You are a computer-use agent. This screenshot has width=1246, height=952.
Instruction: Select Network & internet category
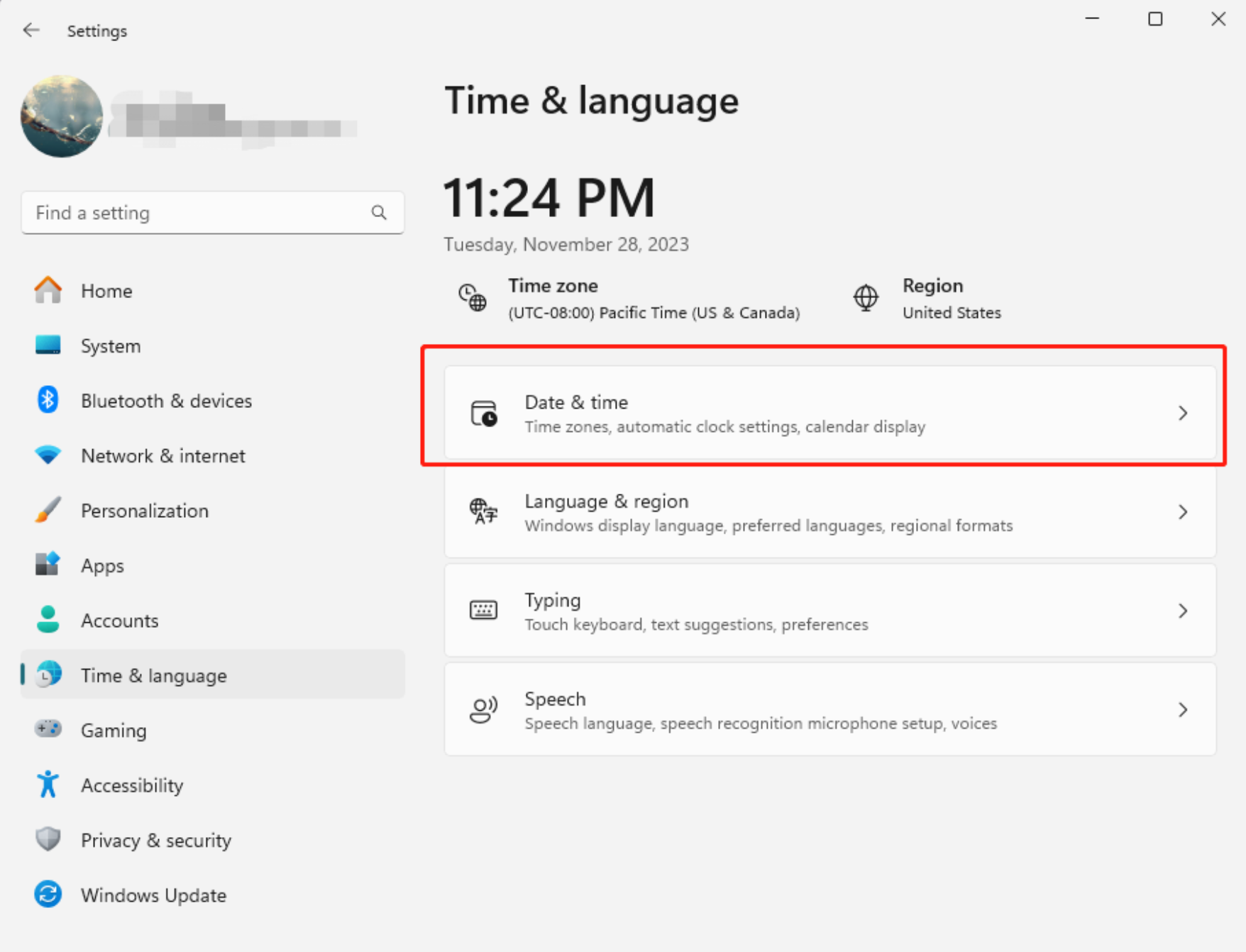(163, 455)
